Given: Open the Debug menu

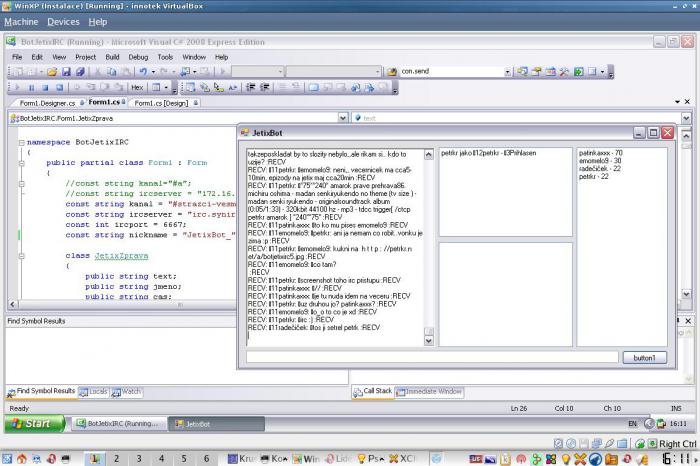Looking at the screenshot, I should click(x=138, y=57).
